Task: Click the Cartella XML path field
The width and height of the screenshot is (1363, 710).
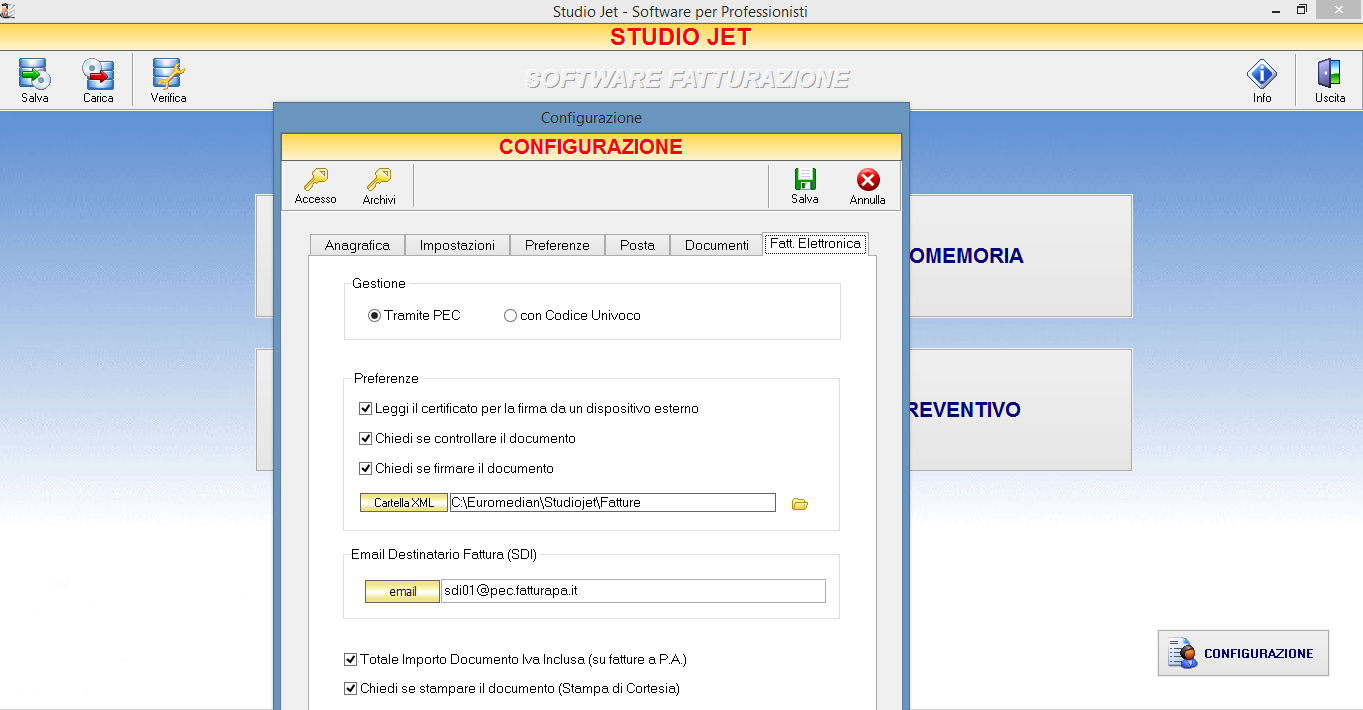Action: pyautogui.click(x=612, y=503)
